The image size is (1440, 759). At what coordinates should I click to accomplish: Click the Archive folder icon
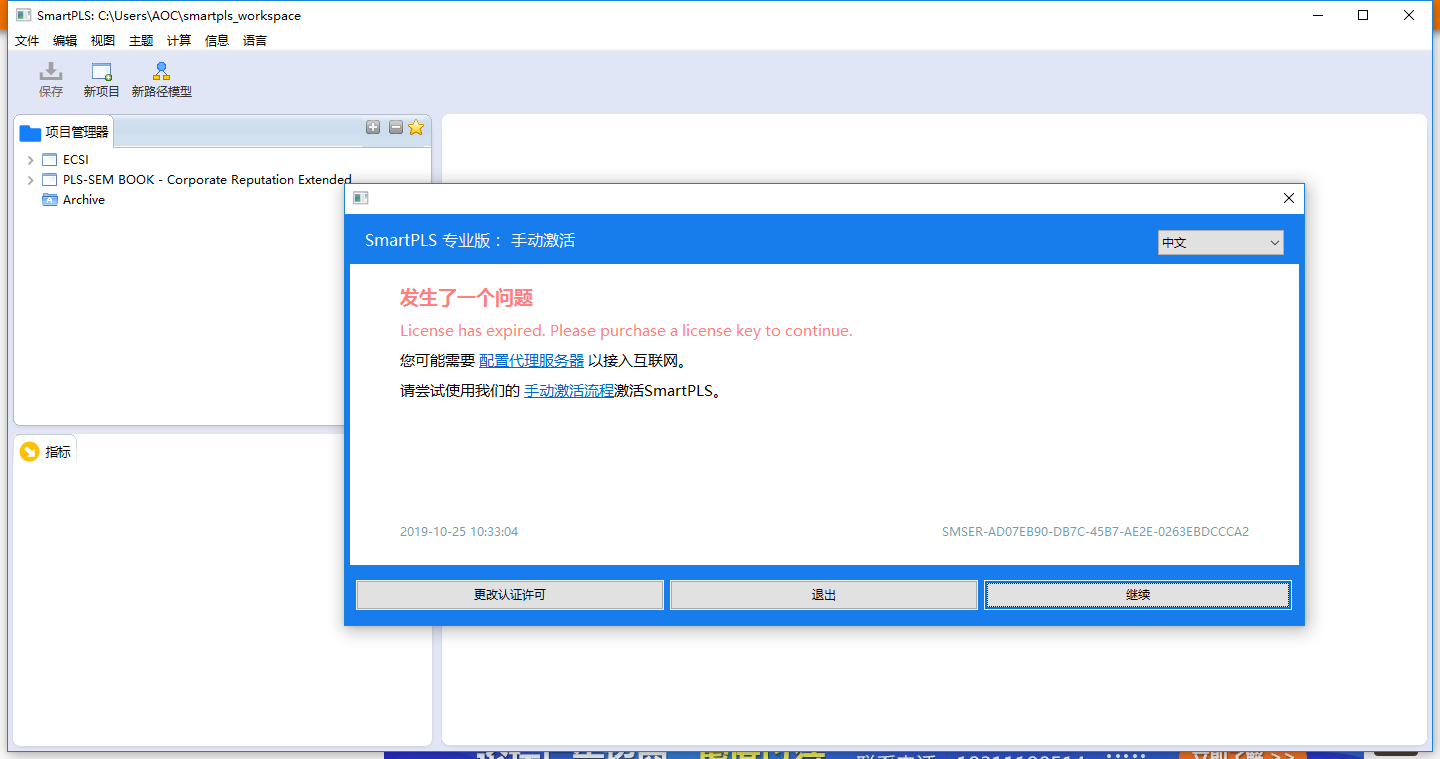click(50, 200)
